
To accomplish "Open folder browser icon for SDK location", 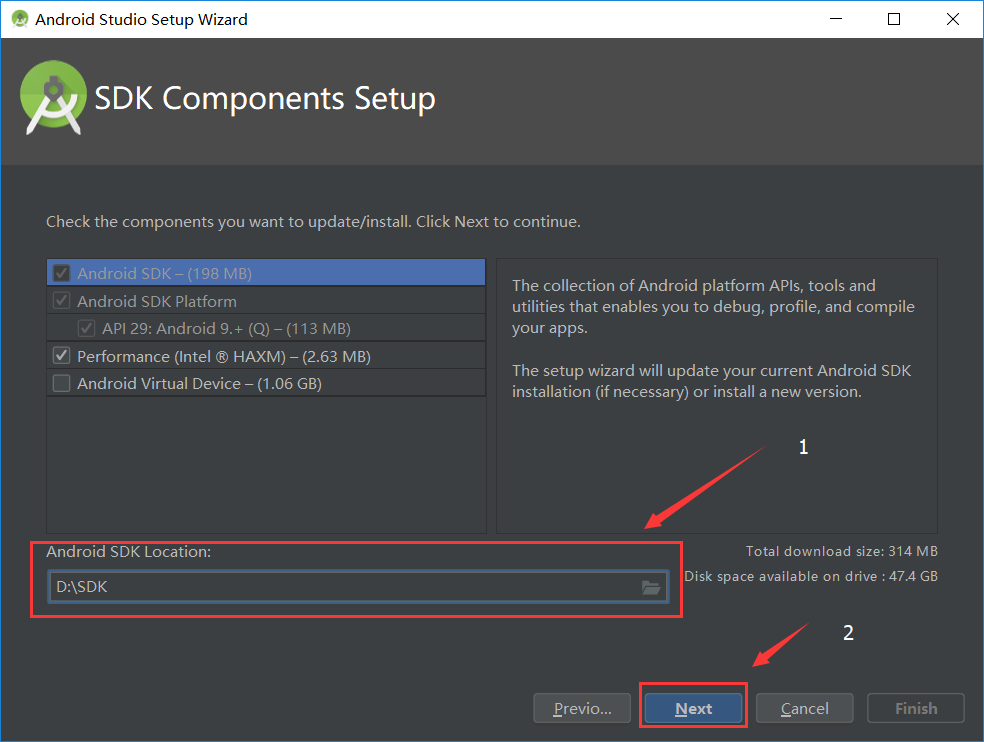I will 651,588.
